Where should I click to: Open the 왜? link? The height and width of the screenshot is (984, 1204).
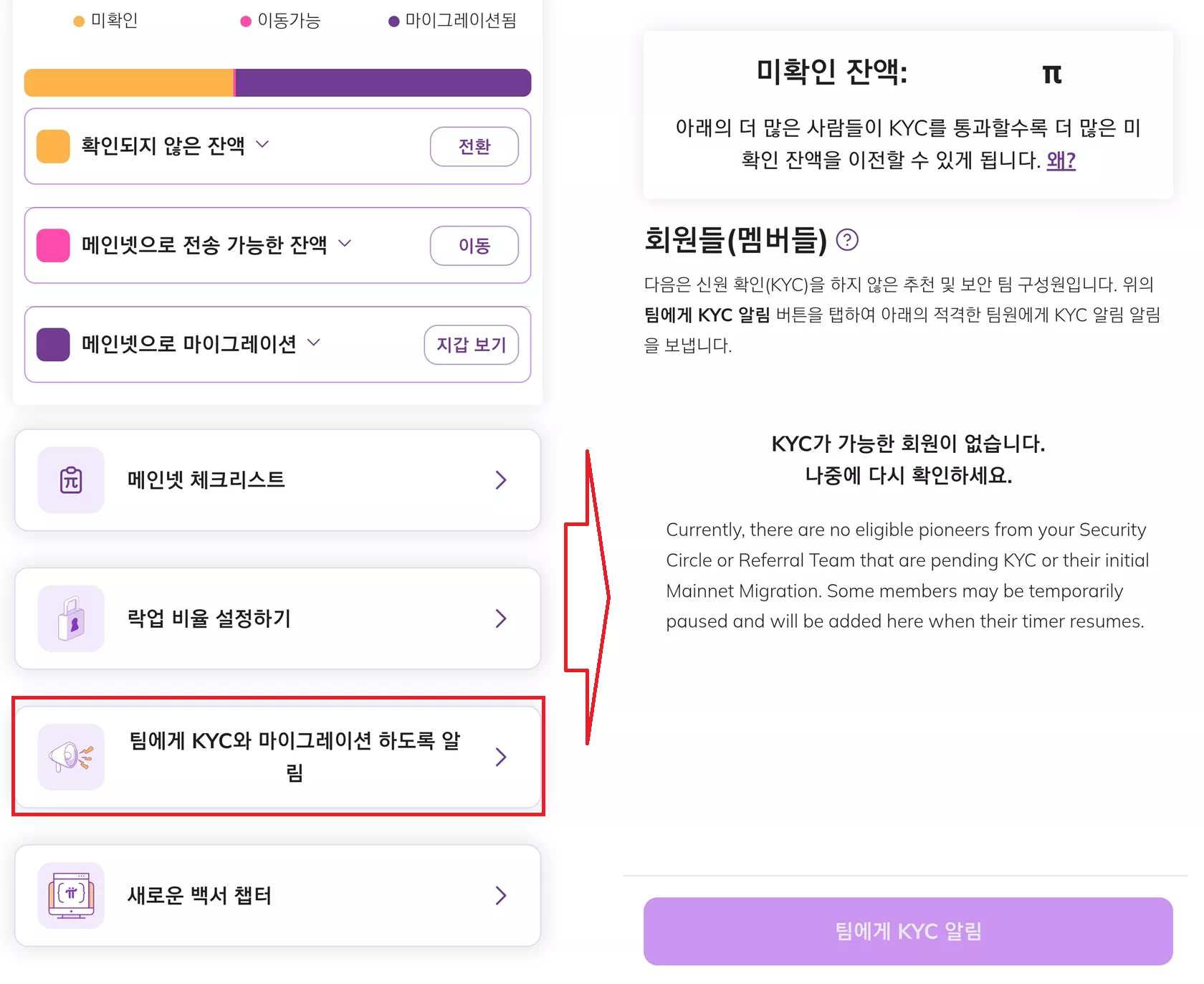[x=1061, y=161]
